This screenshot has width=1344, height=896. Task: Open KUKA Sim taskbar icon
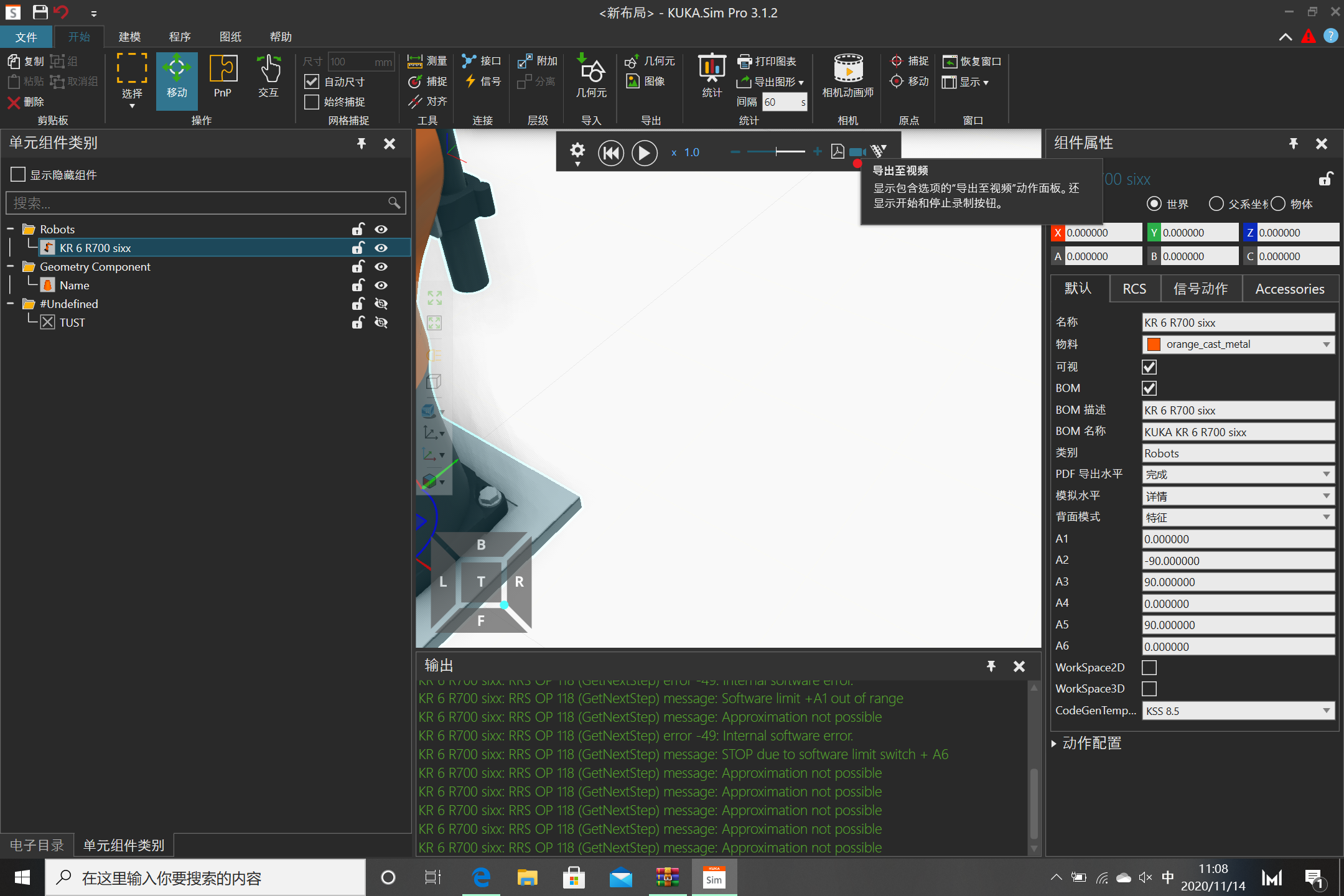point(714,878)
